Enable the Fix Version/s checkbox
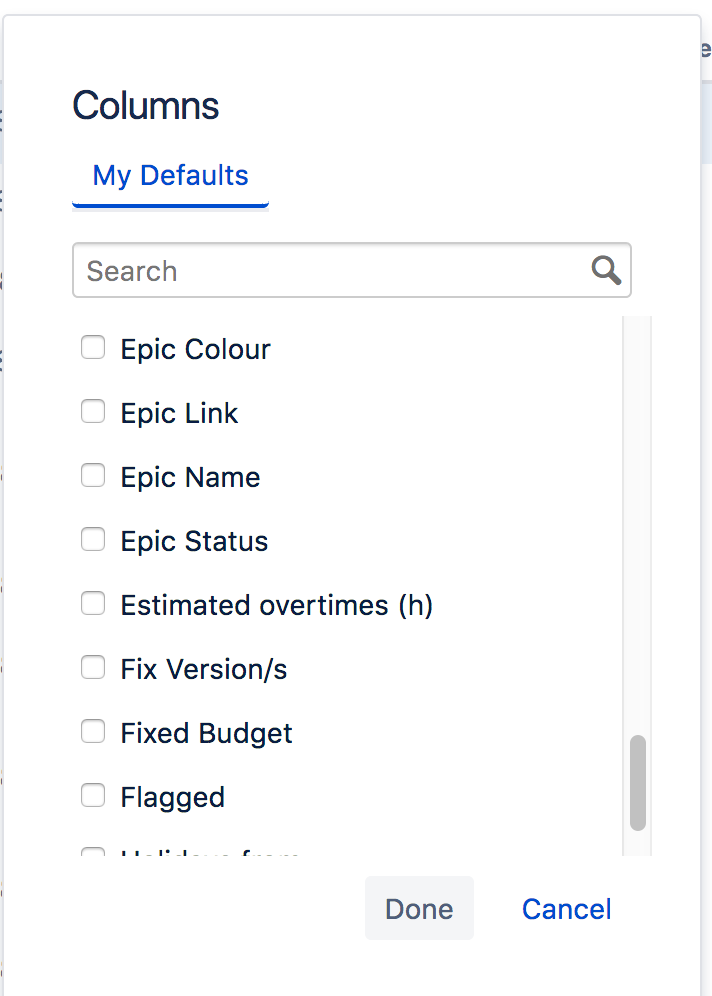712x996 pixels. pyautogui.click(x=93, y=668)
